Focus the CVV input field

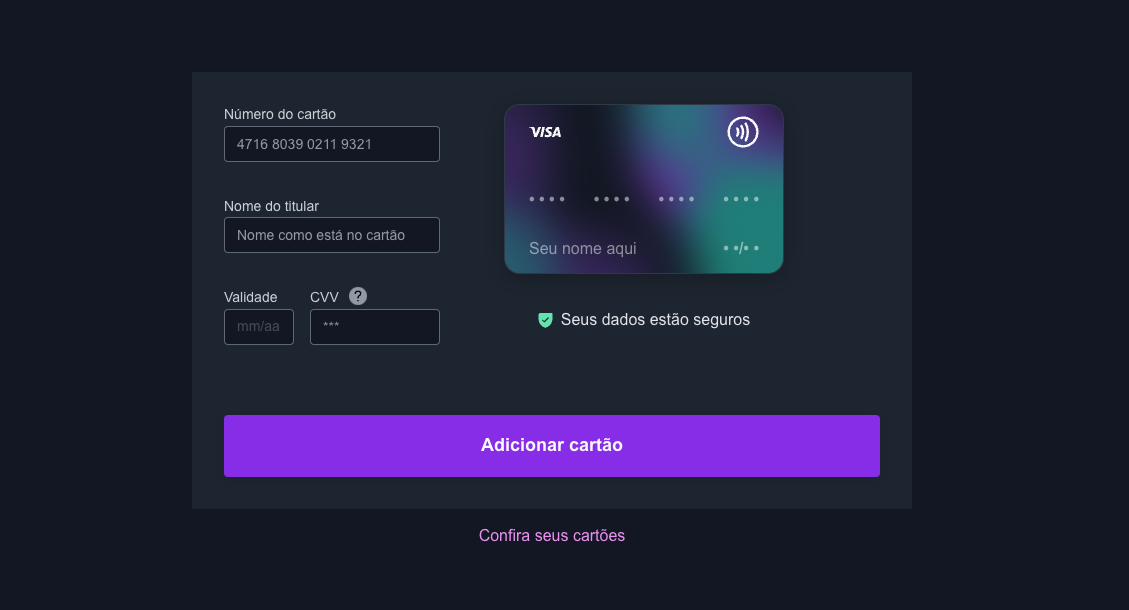374,326
